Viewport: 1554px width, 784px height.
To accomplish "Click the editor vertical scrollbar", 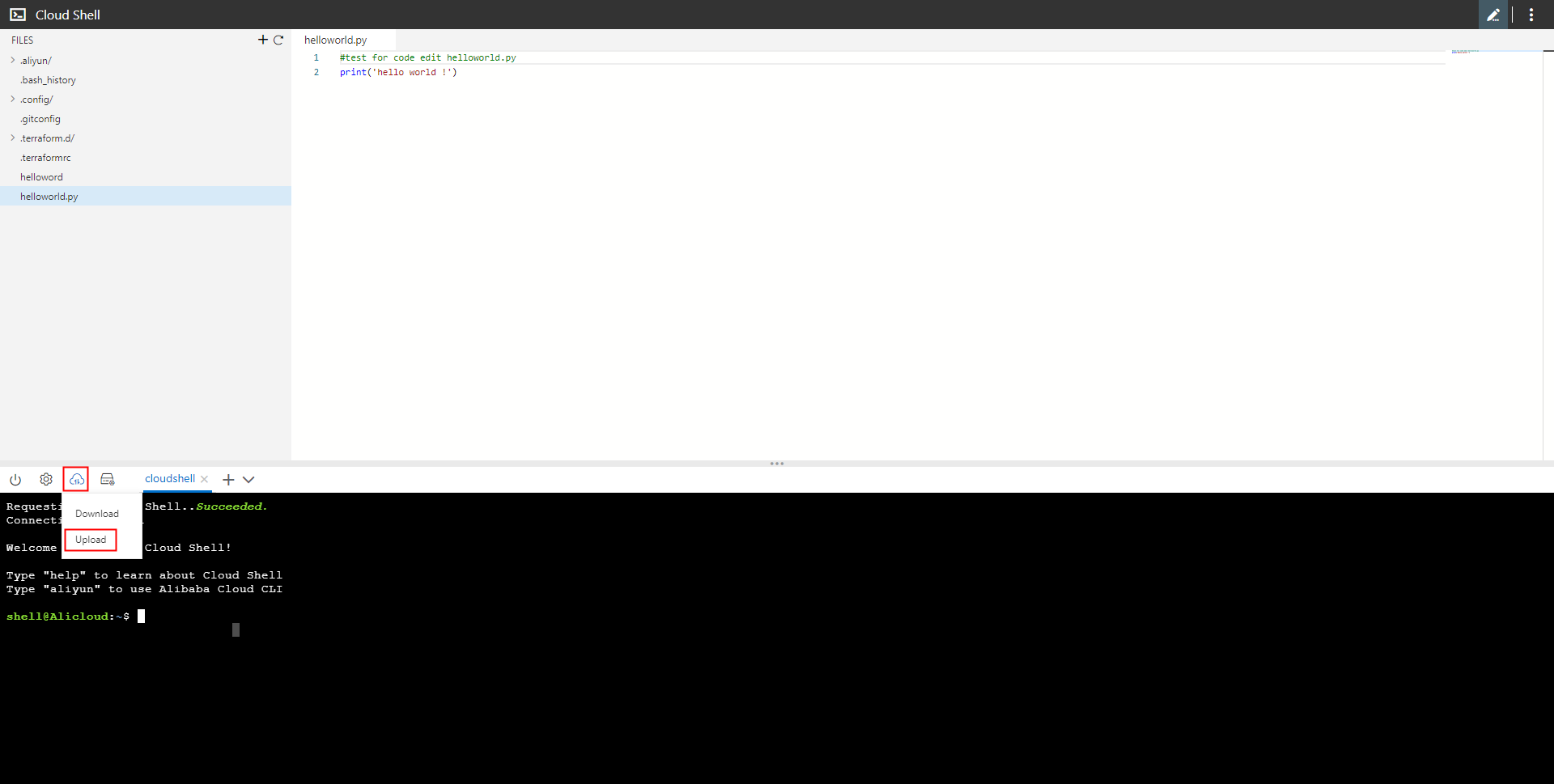I will [x=1548, y=256].
